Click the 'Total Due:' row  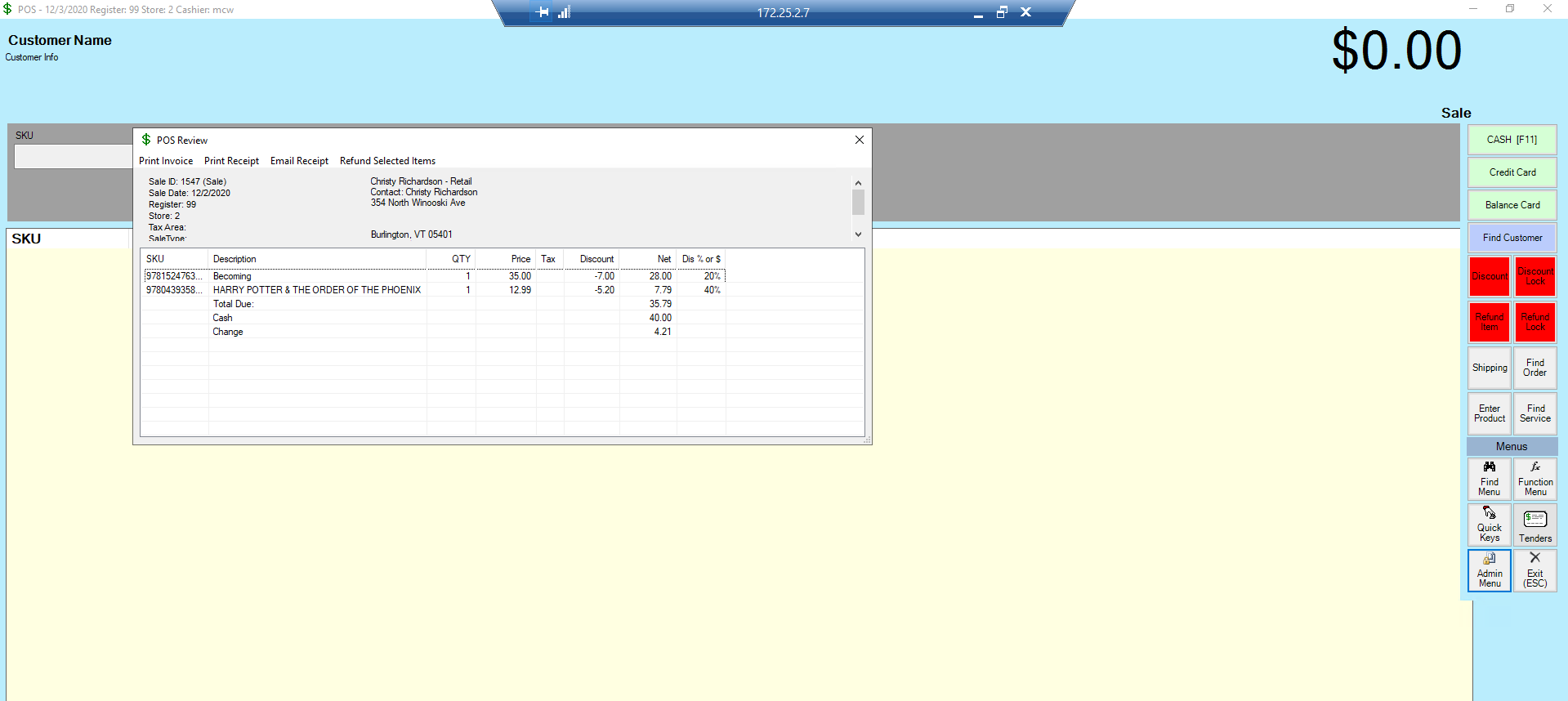click(434, 304)
